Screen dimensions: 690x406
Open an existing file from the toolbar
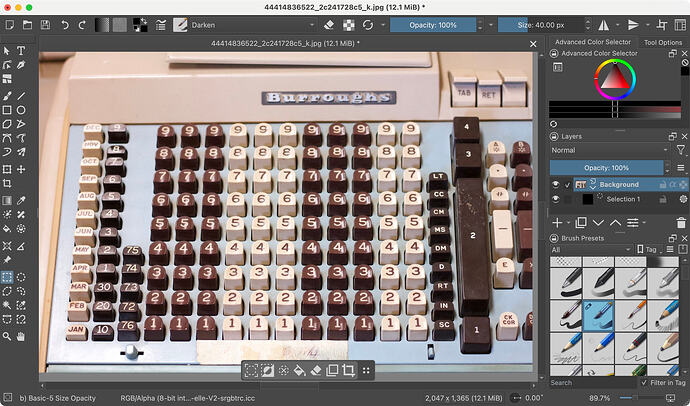pyautogui.click(x=27, y=25)
